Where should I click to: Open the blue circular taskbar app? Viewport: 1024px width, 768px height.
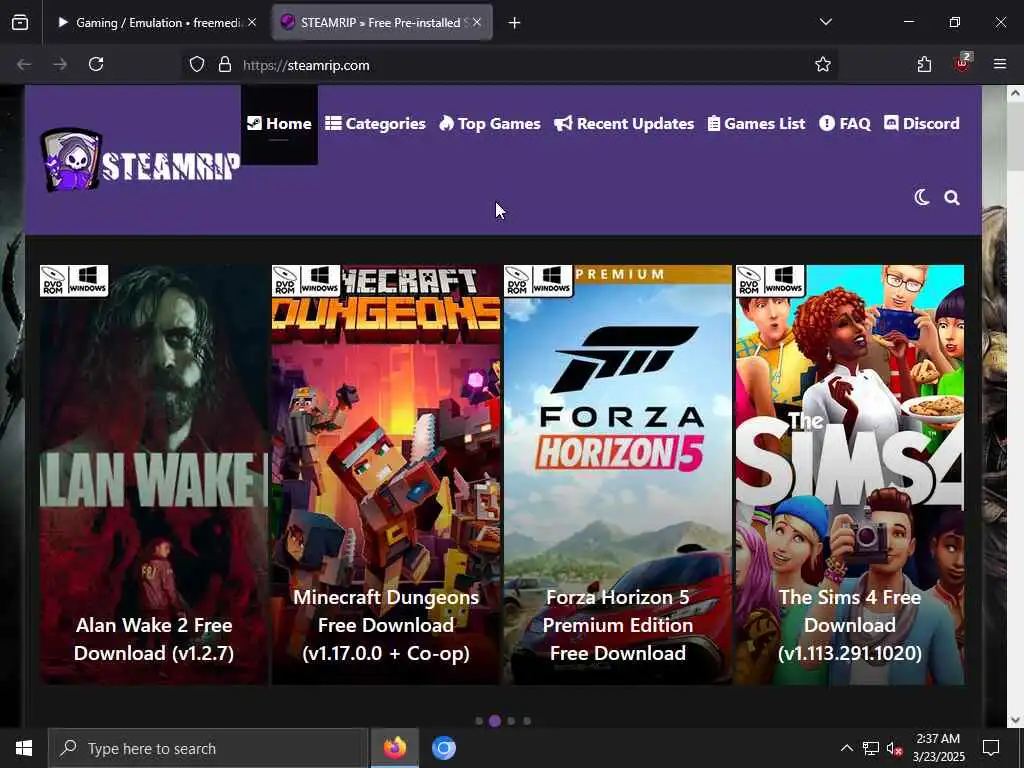pos(443,748)
